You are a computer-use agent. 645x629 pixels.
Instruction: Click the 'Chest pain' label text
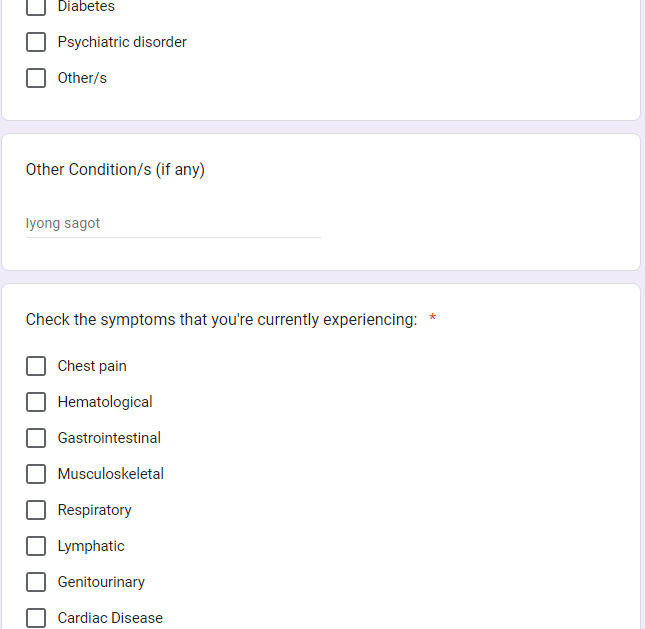92,366
